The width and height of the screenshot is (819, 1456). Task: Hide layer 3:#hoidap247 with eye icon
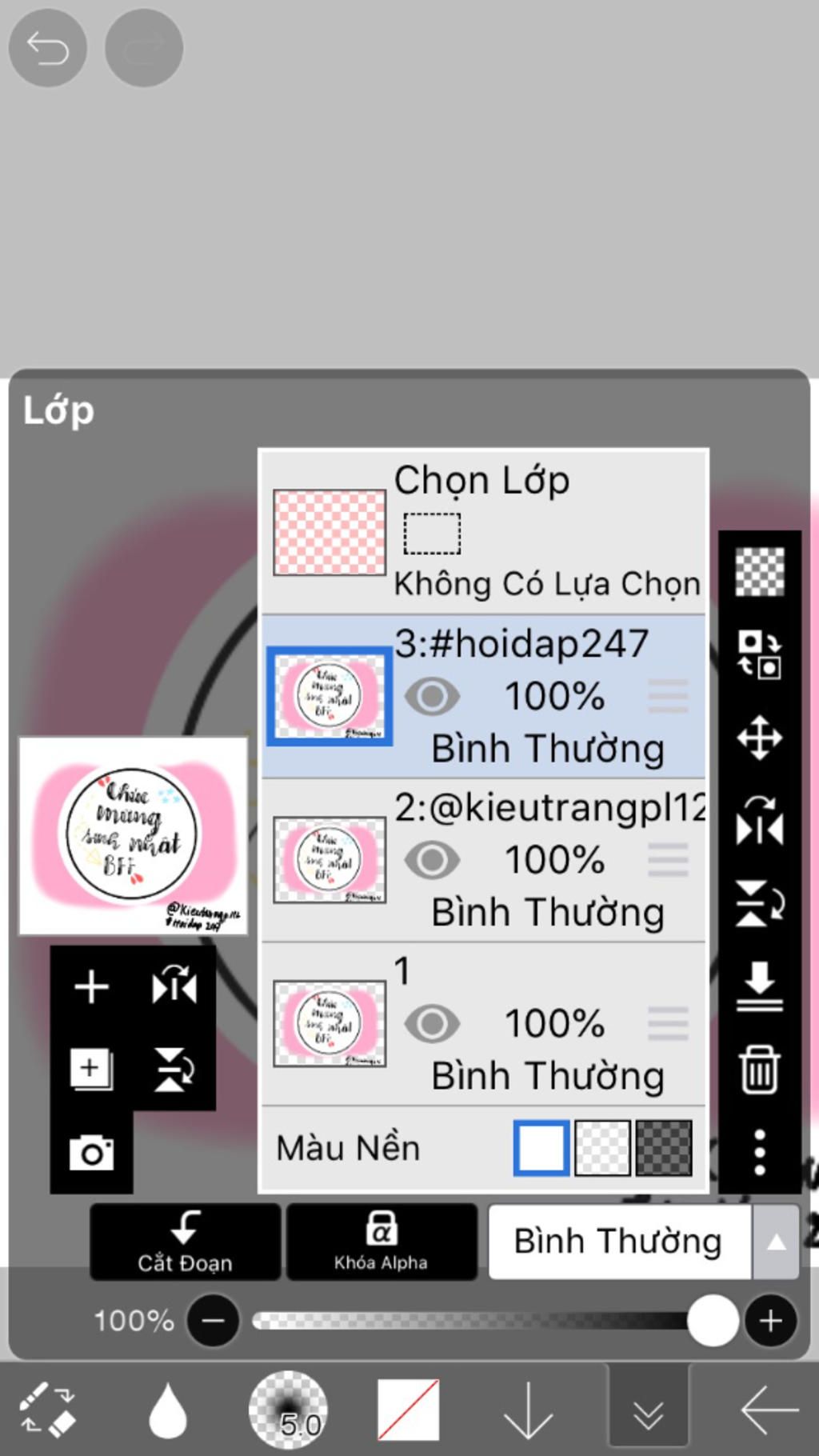[432, 696]
